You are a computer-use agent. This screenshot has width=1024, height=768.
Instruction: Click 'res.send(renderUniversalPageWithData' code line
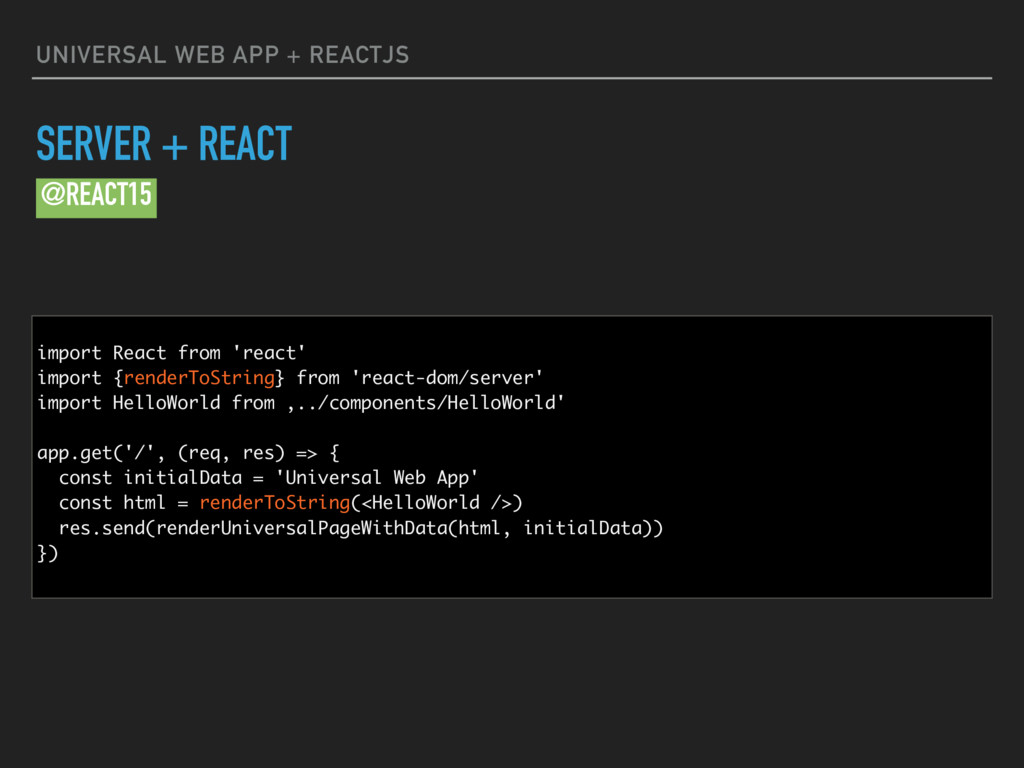point(360,528)
